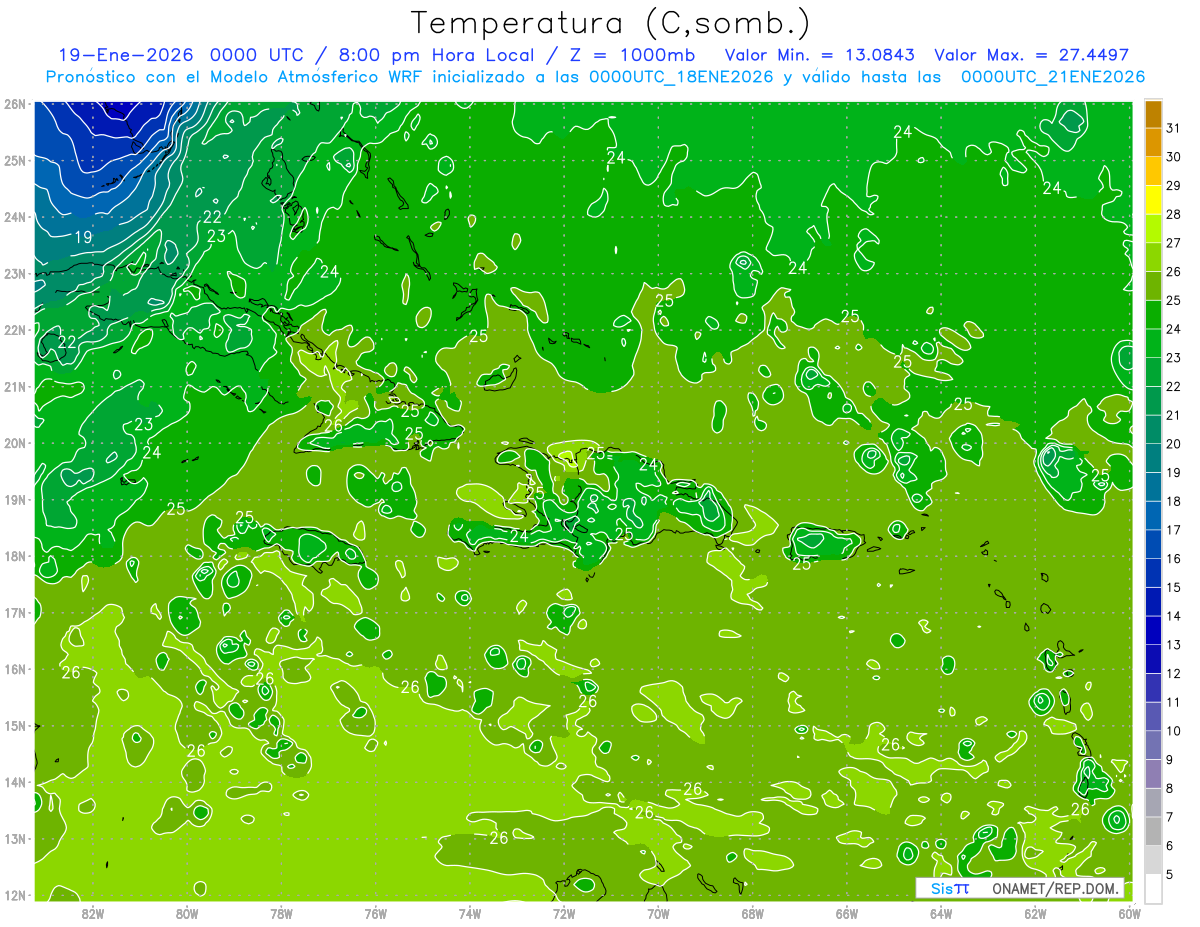Viewport: 1200px width, 927px height.
Task: Click the "80W" longitude axis label
Action: tap(187, 912)
